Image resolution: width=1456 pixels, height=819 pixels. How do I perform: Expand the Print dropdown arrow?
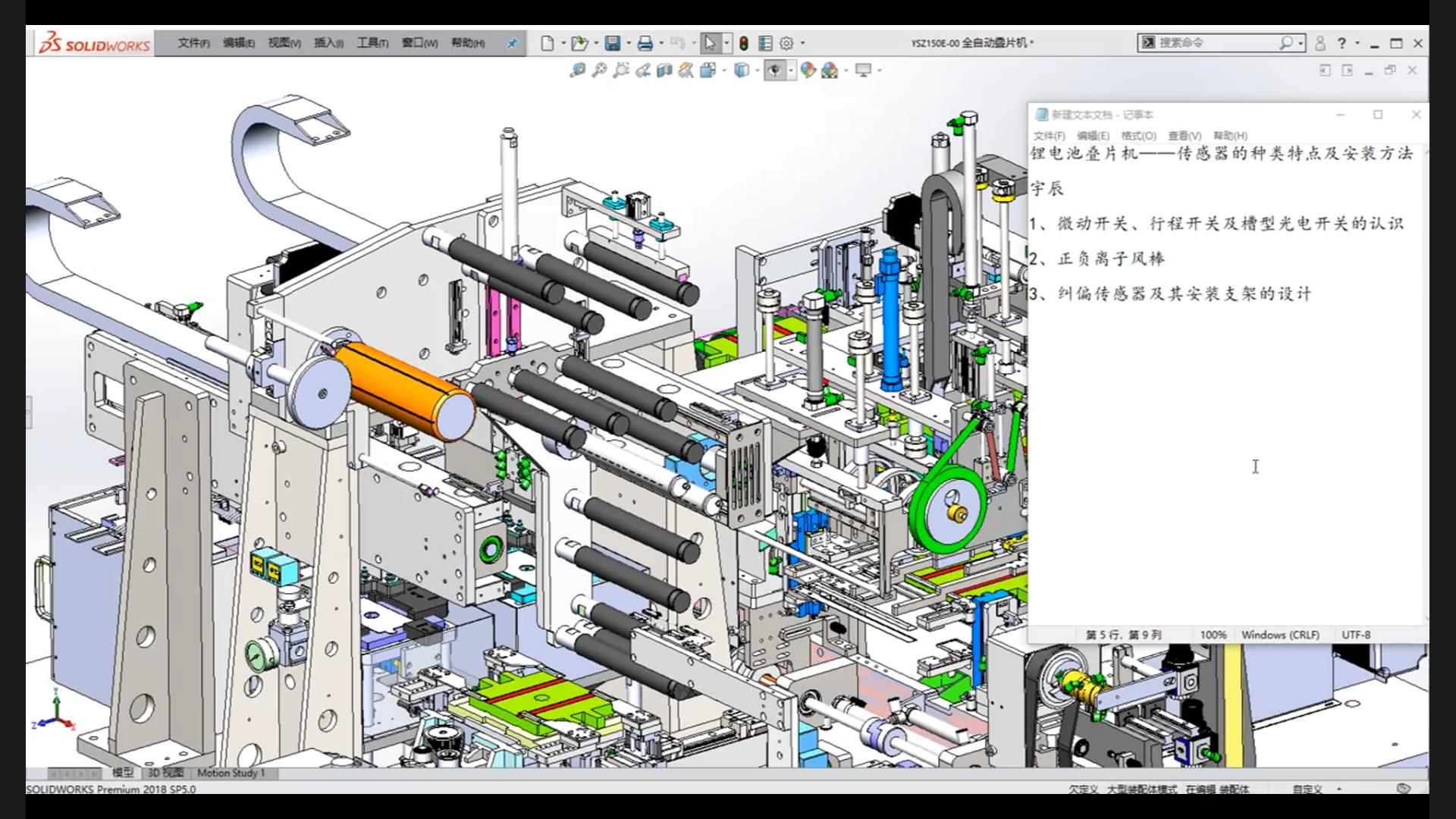661,43
